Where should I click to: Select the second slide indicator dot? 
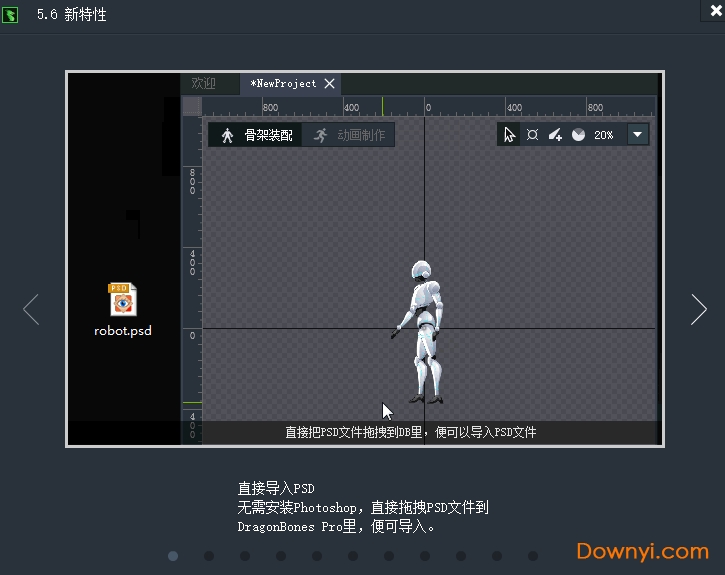[x=209, y=556]
